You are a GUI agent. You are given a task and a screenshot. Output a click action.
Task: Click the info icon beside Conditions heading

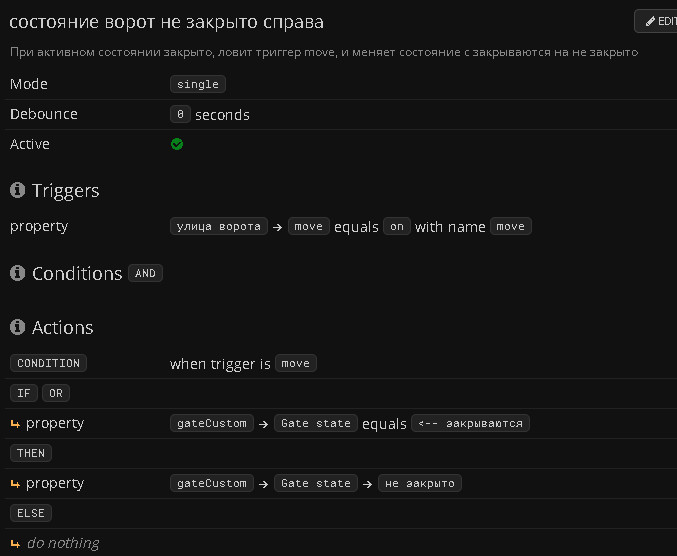pos(17,274)
